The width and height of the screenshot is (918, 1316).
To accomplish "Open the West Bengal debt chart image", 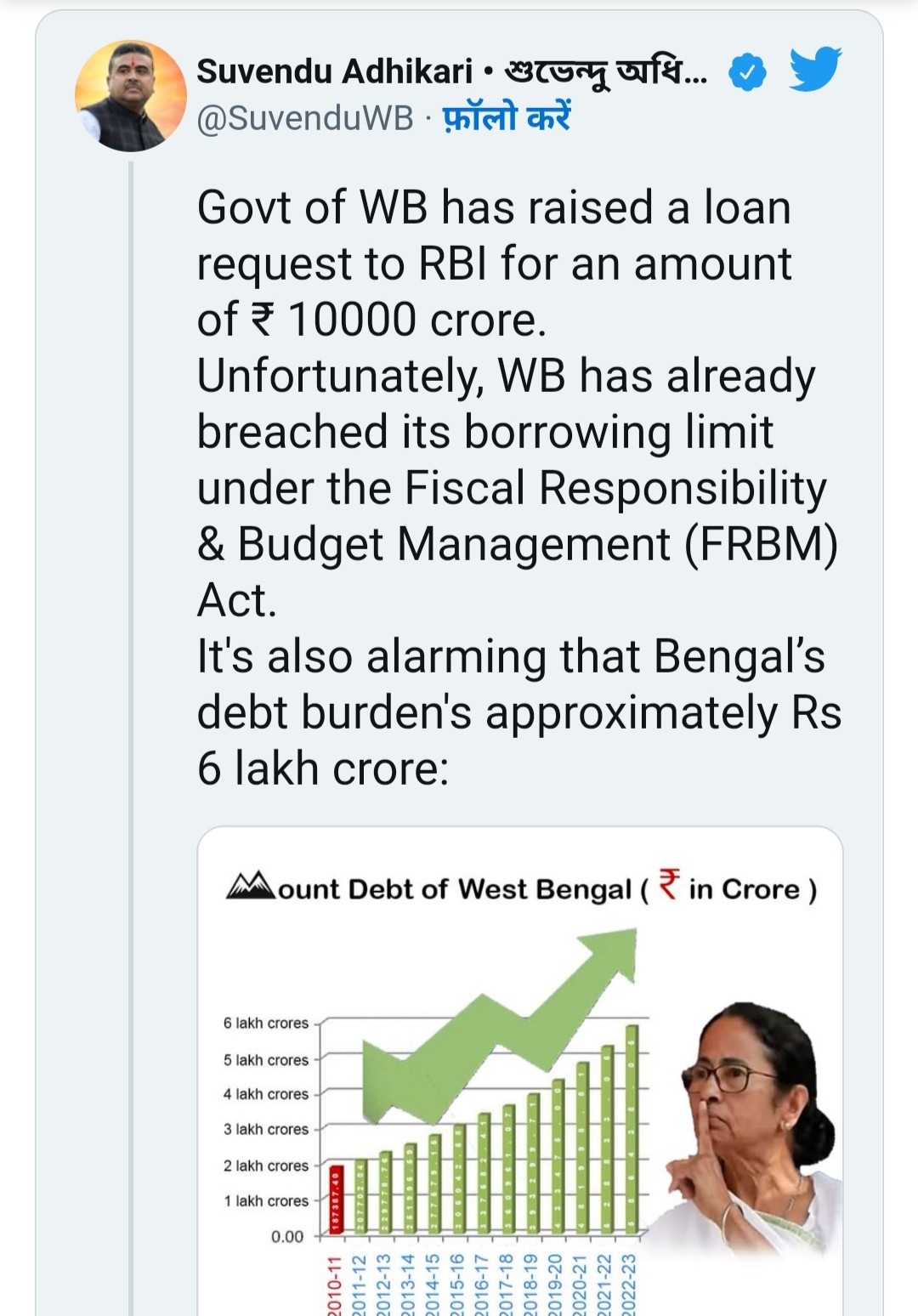I will (520, 1071).
